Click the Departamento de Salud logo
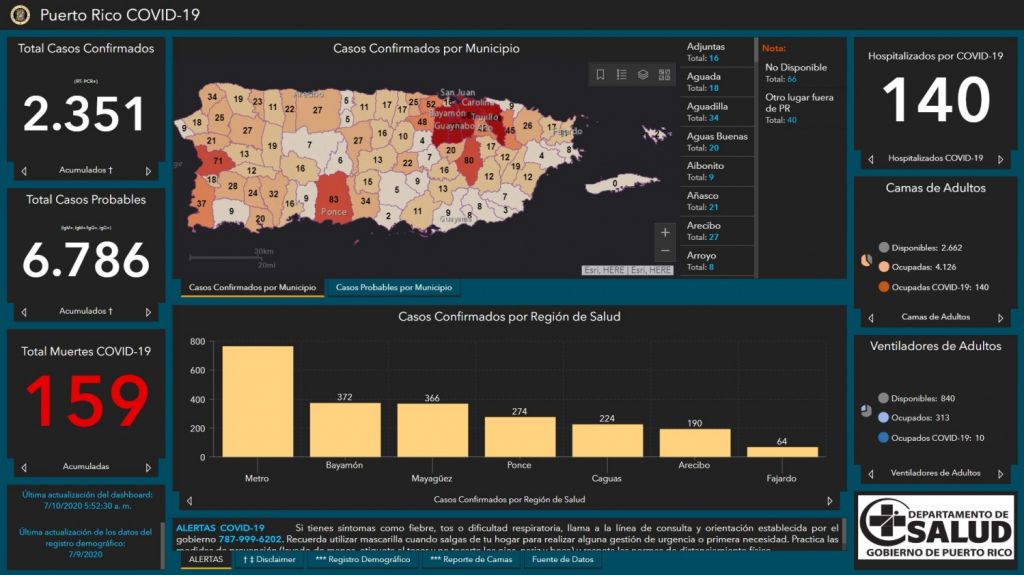The image size is (1024, 575). click(x=935, y=527)
